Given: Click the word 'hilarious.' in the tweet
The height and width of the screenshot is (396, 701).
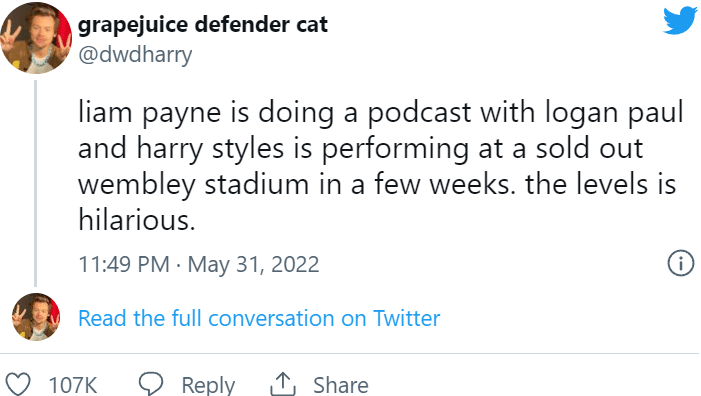Looking at the screenshot, I should 137,219.
